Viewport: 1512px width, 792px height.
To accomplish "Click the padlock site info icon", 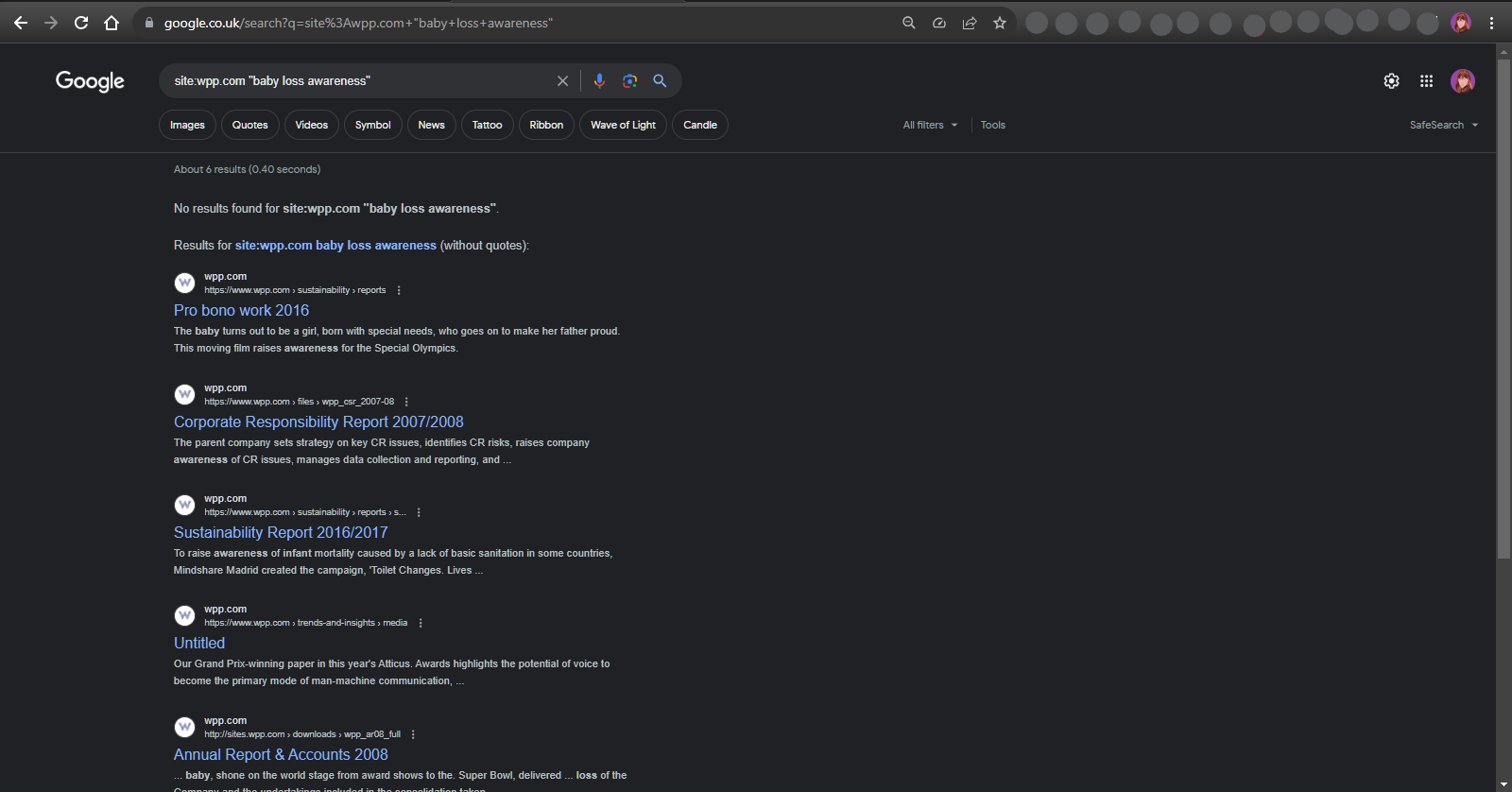I will [x=149, y=23].
